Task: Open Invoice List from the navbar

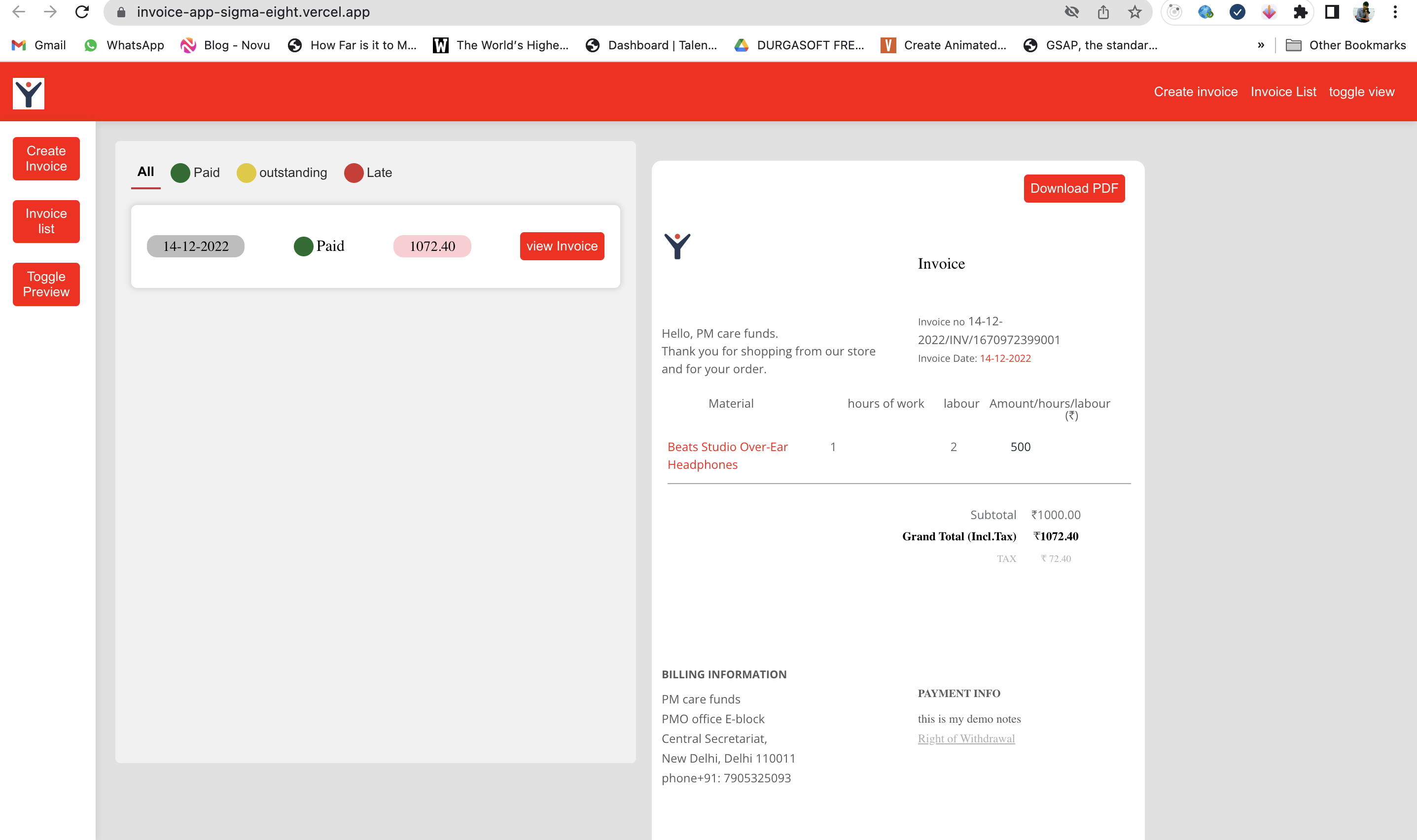Action: pyautogui.click(x=1283, y=92)
